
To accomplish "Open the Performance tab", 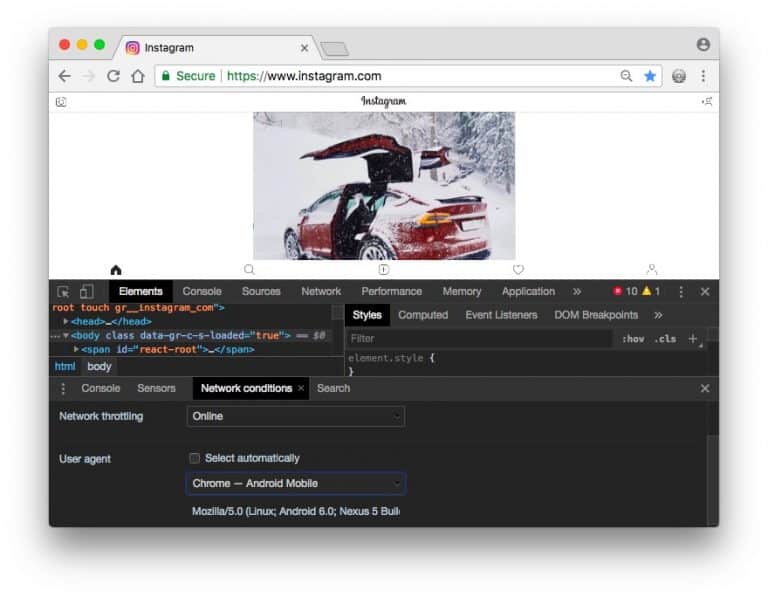I will click(x=391, y=291).
